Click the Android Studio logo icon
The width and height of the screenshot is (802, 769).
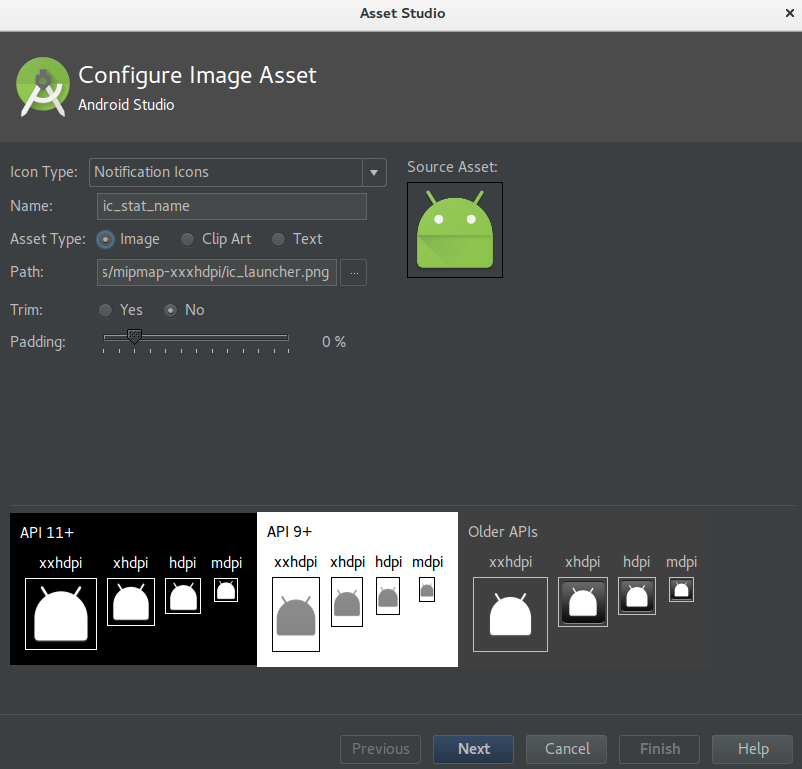(x=42, y=87)
